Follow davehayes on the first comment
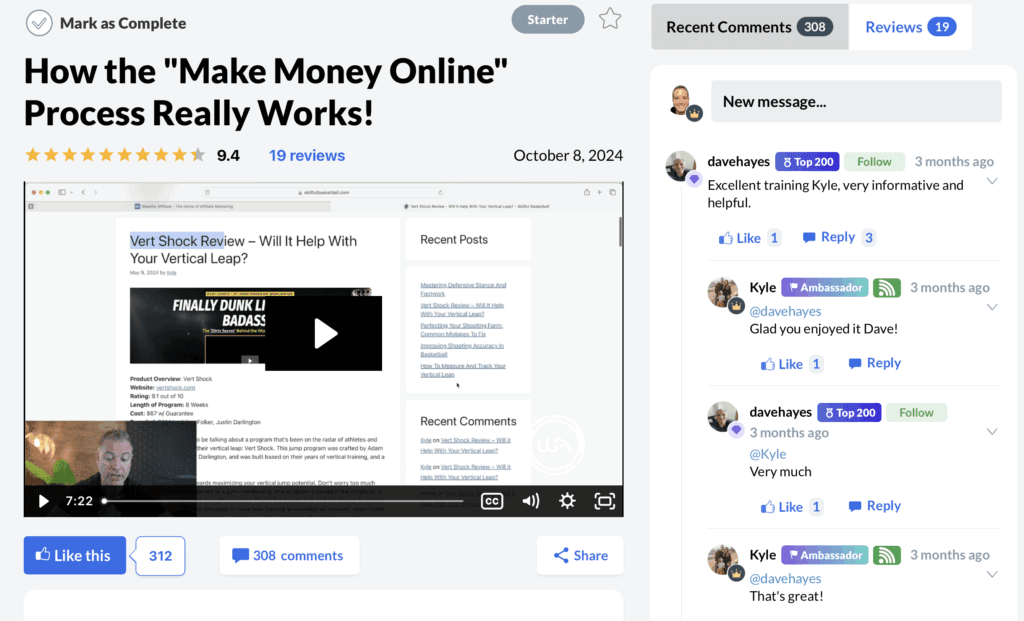 pos(874,161)
